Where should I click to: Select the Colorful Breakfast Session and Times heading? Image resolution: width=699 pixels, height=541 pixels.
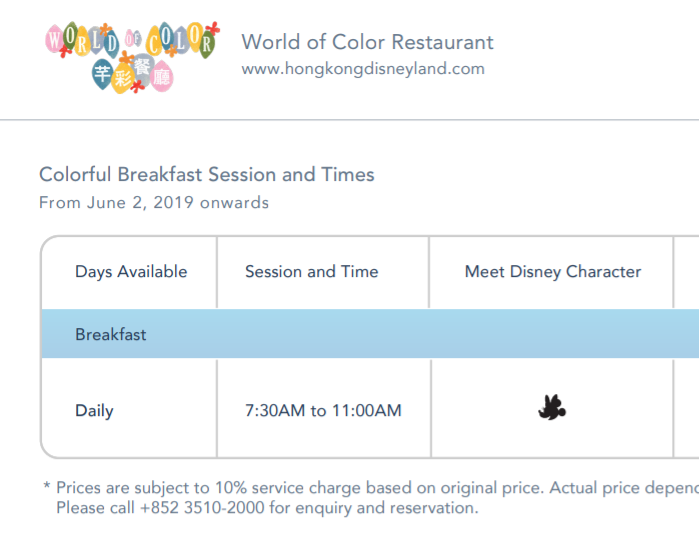[207, 174]
